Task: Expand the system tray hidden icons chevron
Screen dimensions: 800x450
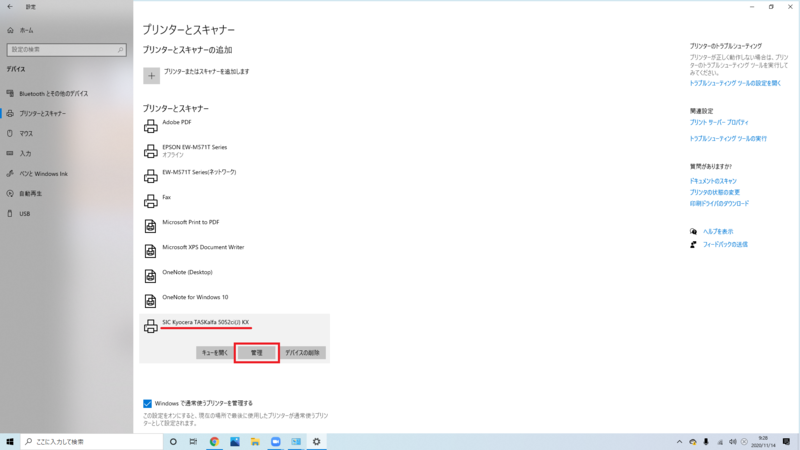Action: pyautogui.click(x=680, y=442)
